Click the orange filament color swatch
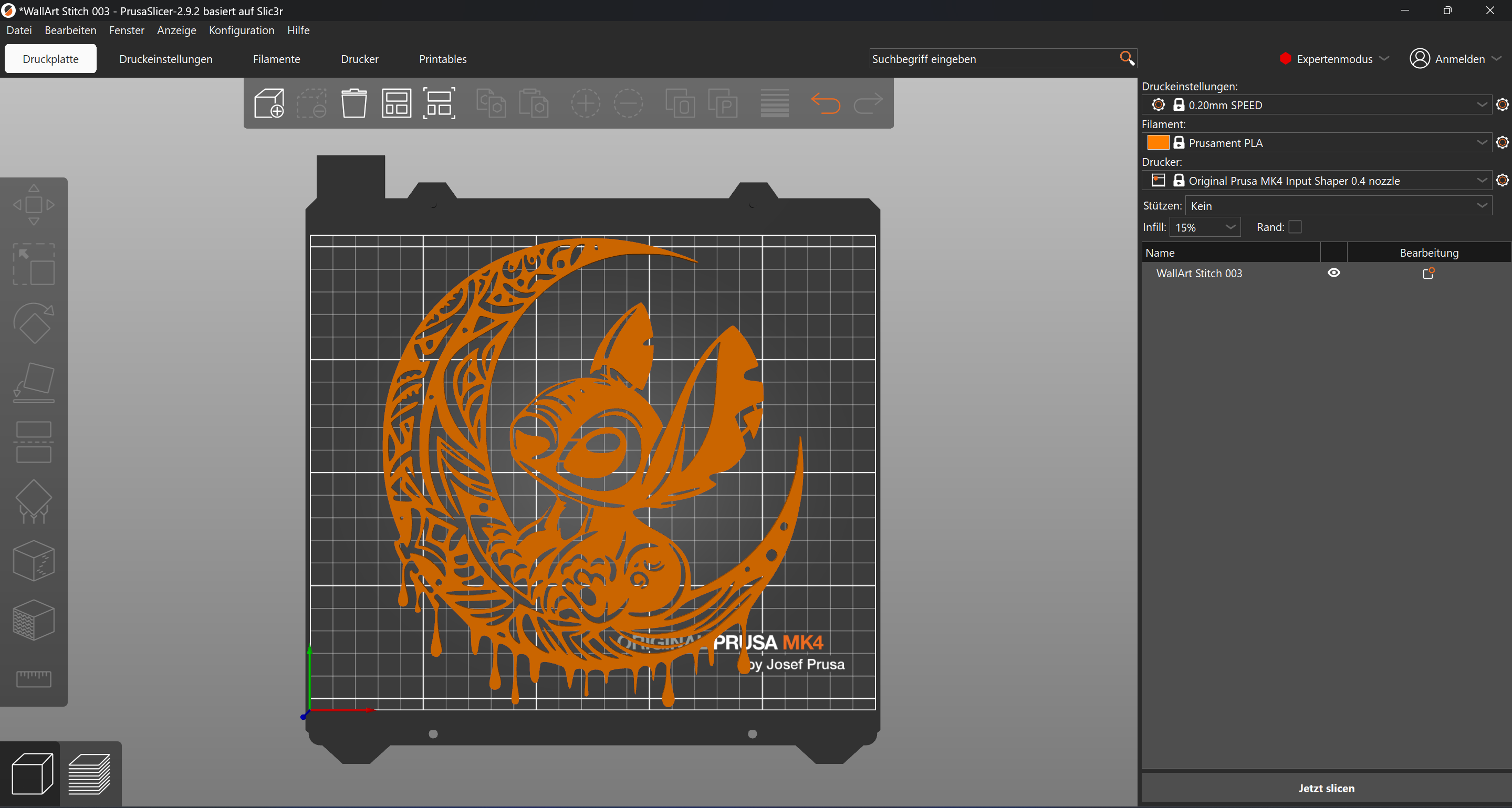 (1158, 143)
